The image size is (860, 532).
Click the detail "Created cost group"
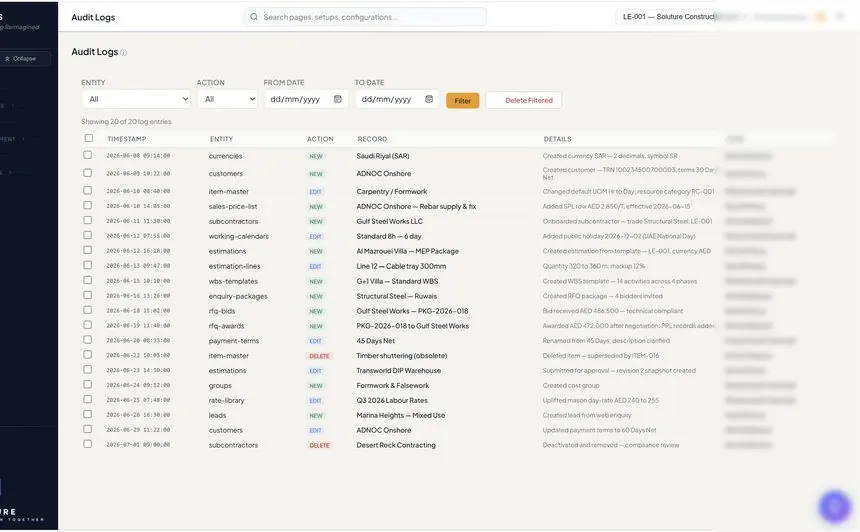(571, 386)
